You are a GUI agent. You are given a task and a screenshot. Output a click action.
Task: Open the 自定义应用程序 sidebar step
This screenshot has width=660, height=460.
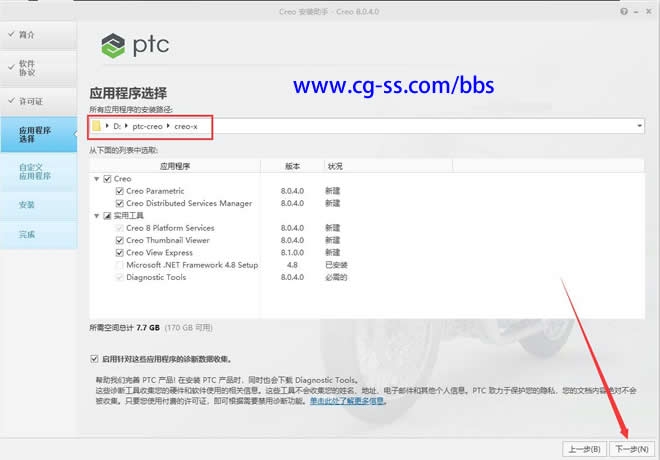pos(33,170)
